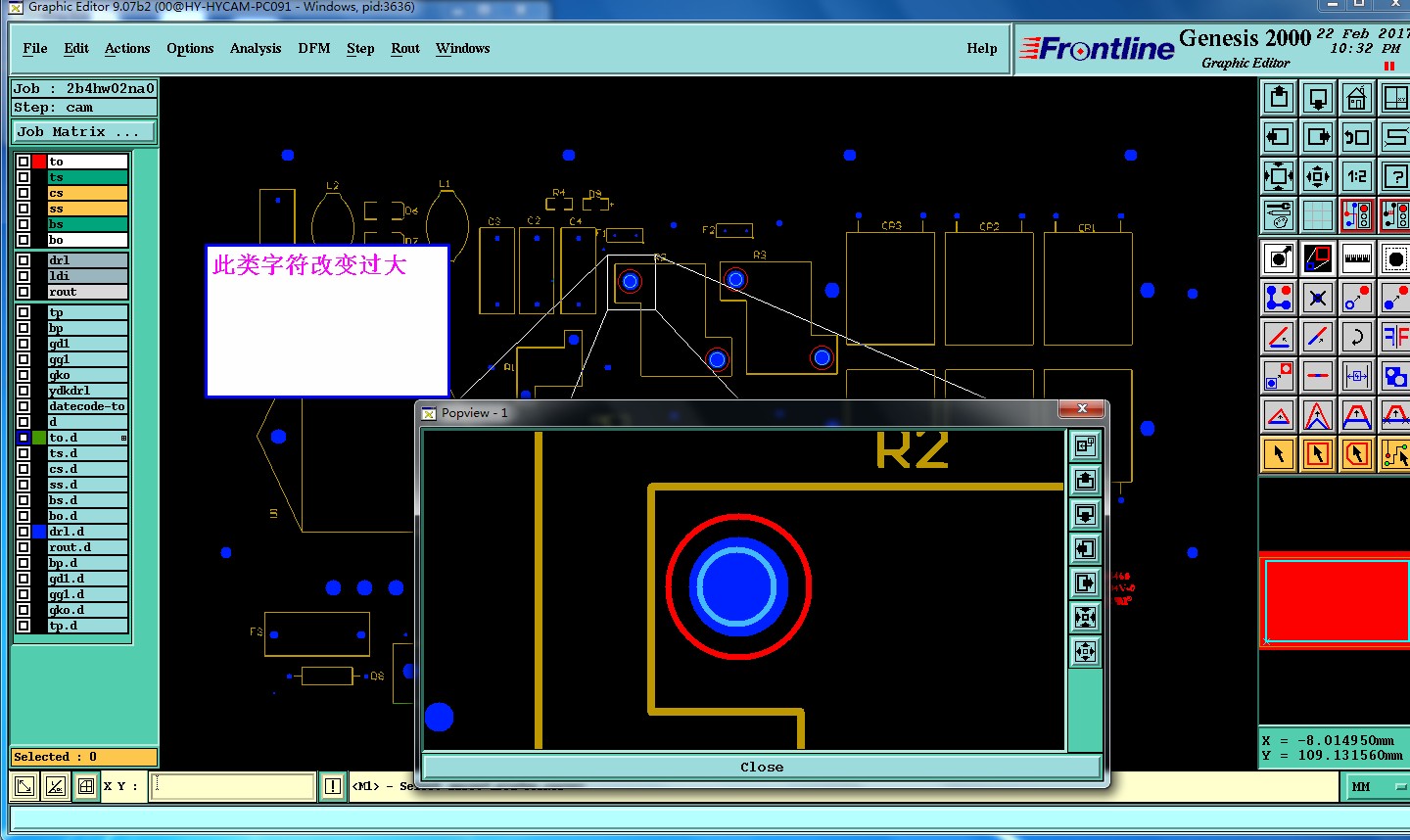Select the move feature blue-to-red dot icon
The image size is (1410, 840).
pyautogui.click(x=1357, y=298)
